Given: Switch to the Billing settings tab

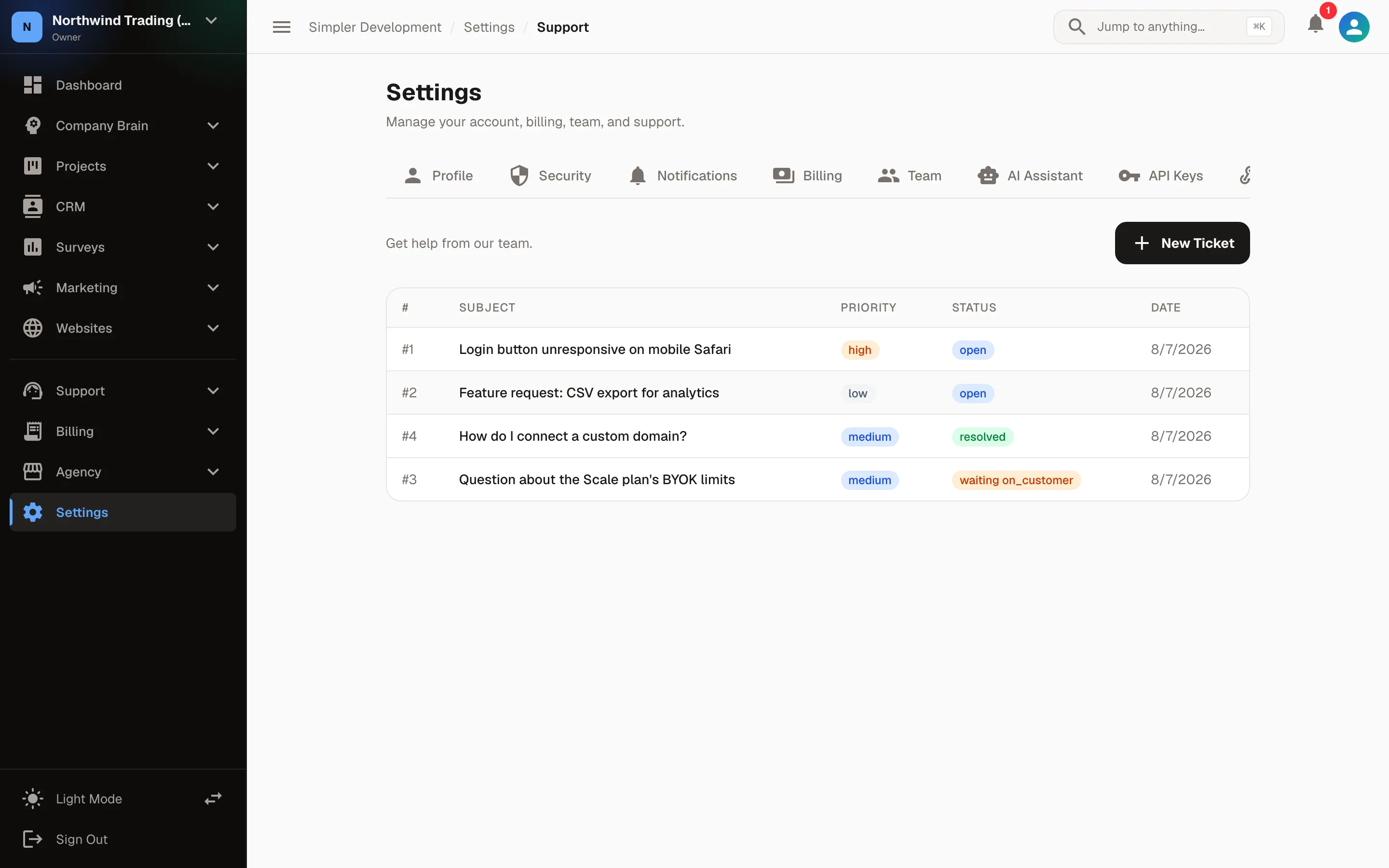Looking at the screenshot, I should (807, 175).
